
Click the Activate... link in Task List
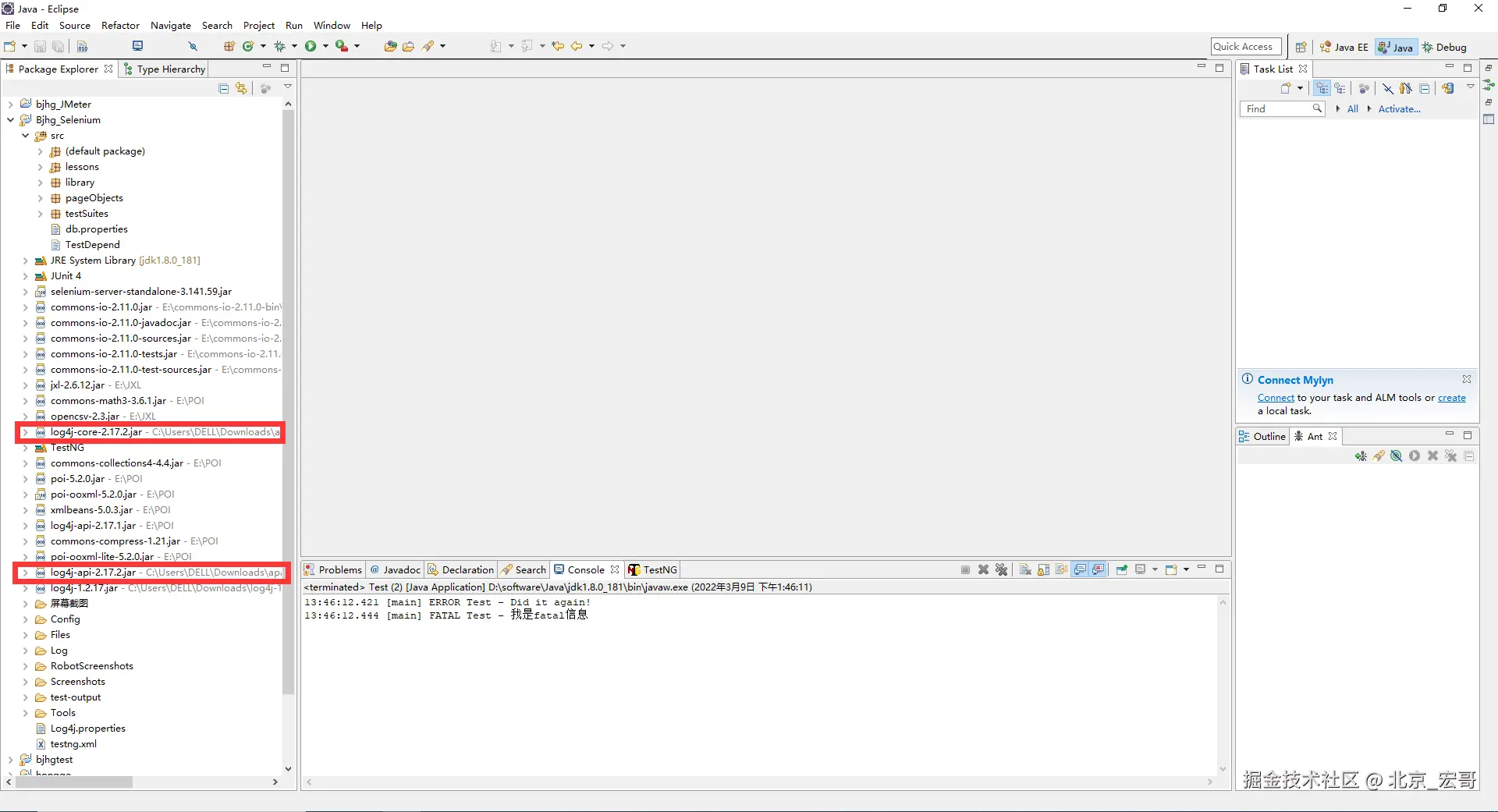[1400, 109]
